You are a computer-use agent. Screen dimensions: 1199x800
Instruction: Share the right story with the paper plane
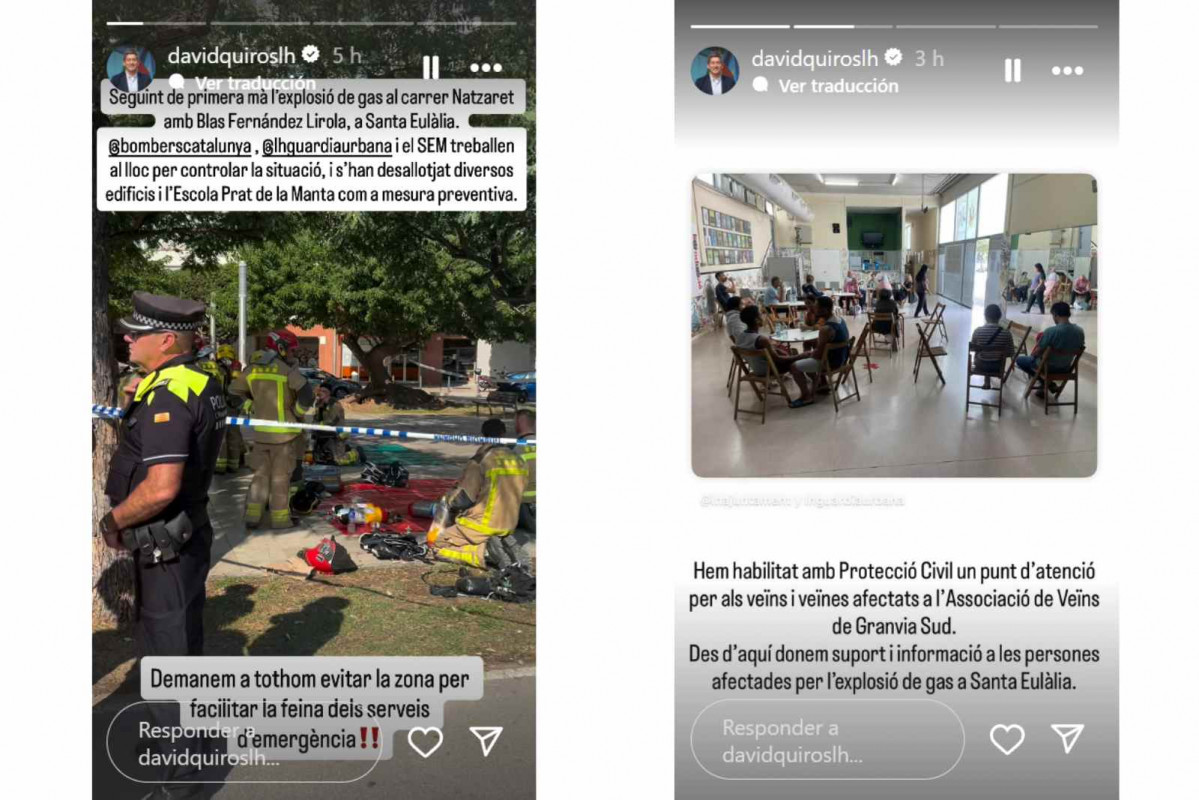click(x=1067, y=738)
